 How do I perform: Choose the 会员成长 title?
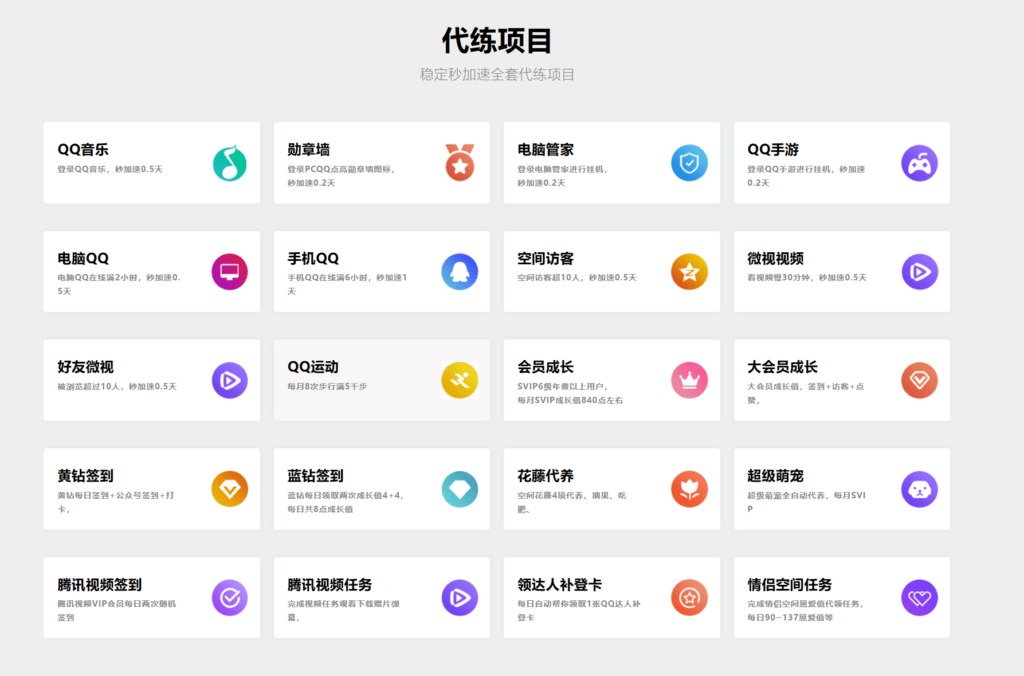tap(545, 367)
